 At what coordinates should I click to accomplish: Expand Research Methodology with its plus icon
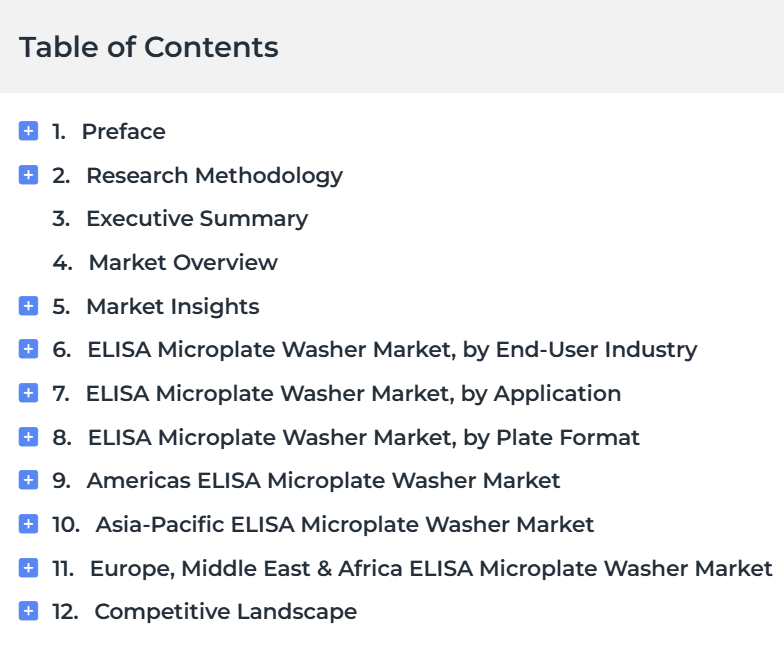[x=28, y=175]
